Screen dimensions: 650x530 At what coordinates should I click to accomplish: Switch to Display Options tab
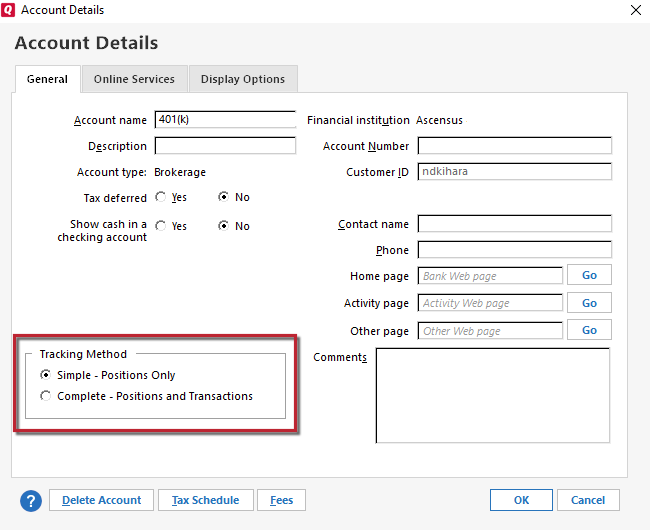click(243, 79)
